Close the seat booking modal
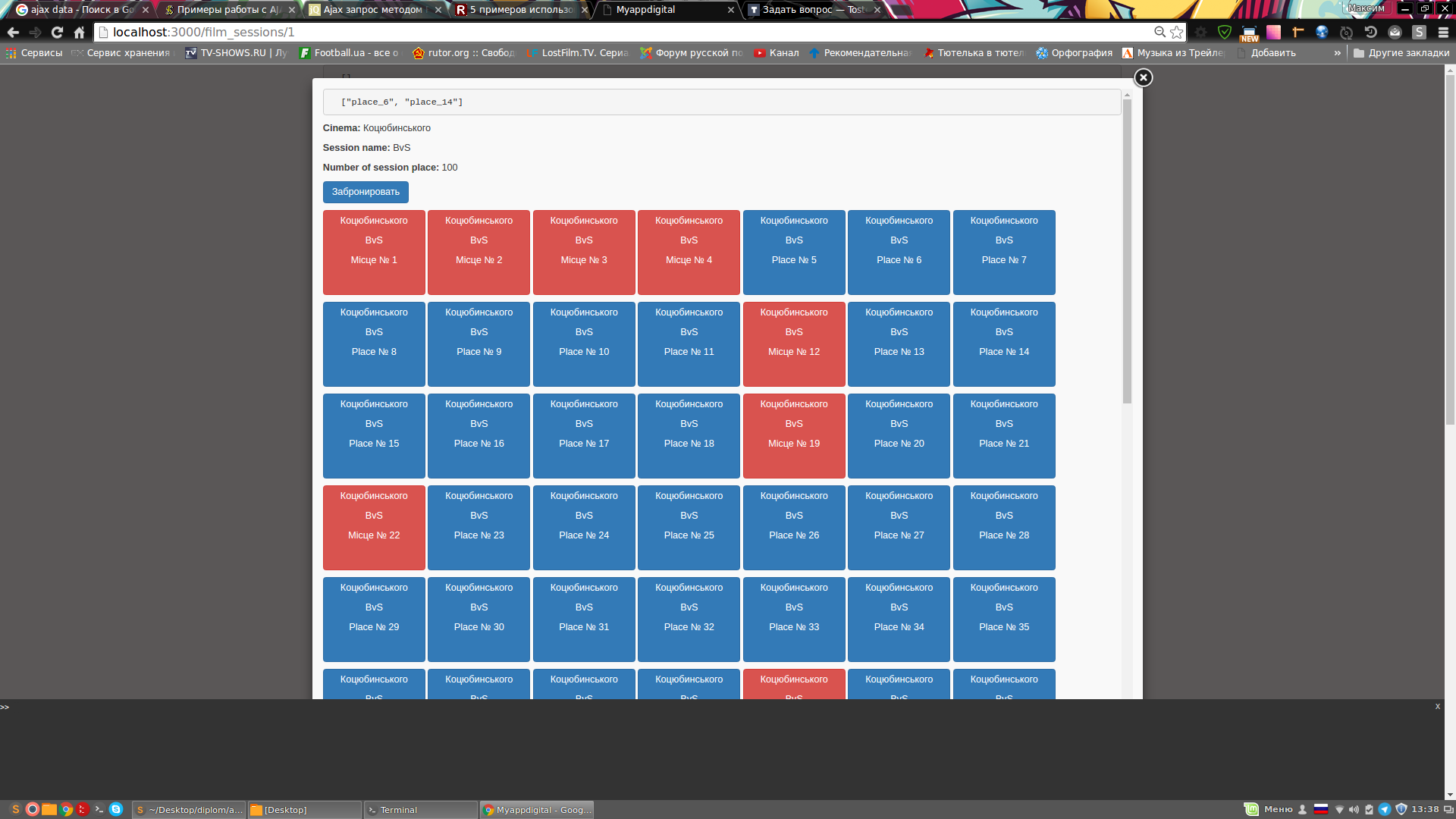This screenshot has height=819, width=1456. pyautogui.click(x=1143, y=77)
